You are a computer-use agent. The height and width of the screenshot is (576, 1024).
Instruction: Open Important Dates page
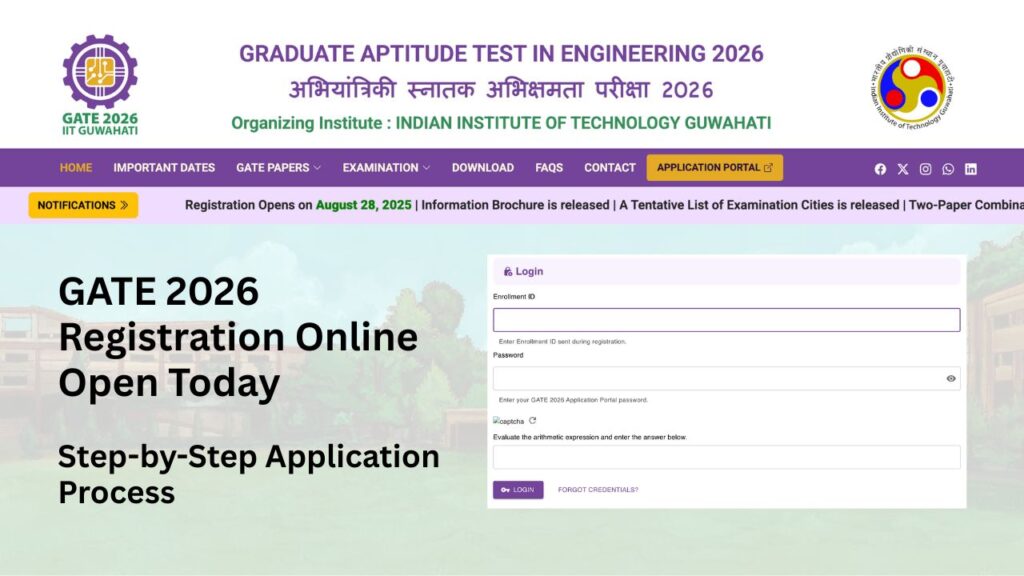point(164,168)
